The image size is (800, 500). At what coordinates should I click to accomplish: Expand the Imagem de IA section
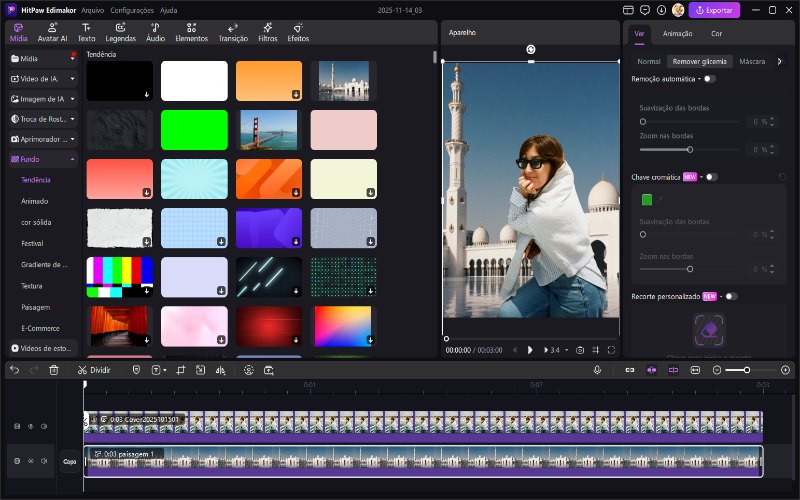72,99
